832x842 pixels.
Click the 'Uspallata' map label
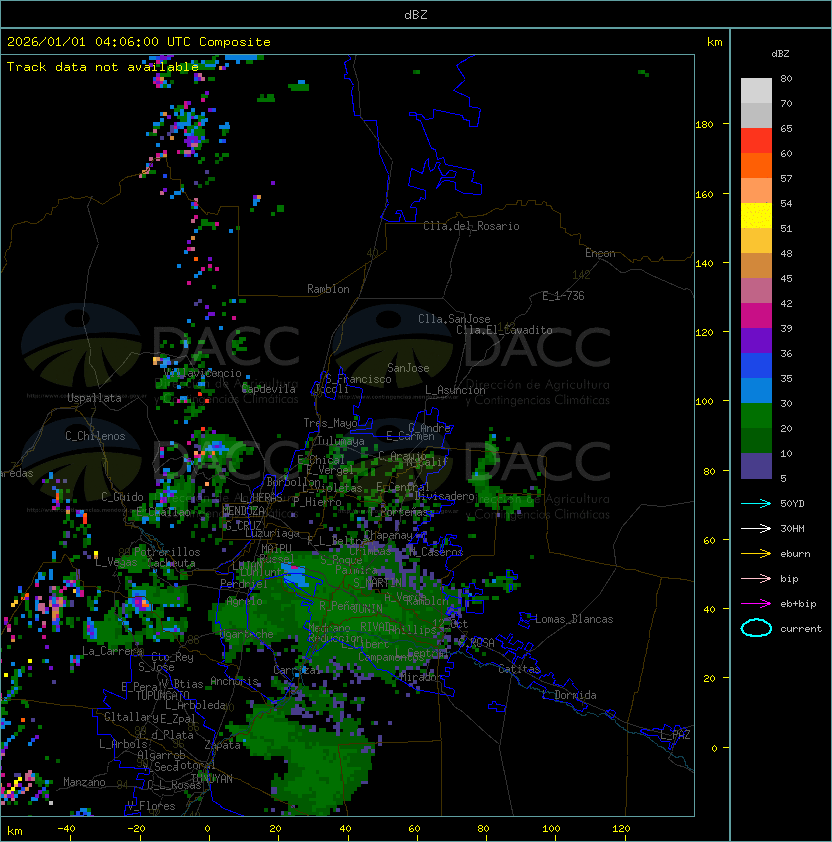coord(94,398)
